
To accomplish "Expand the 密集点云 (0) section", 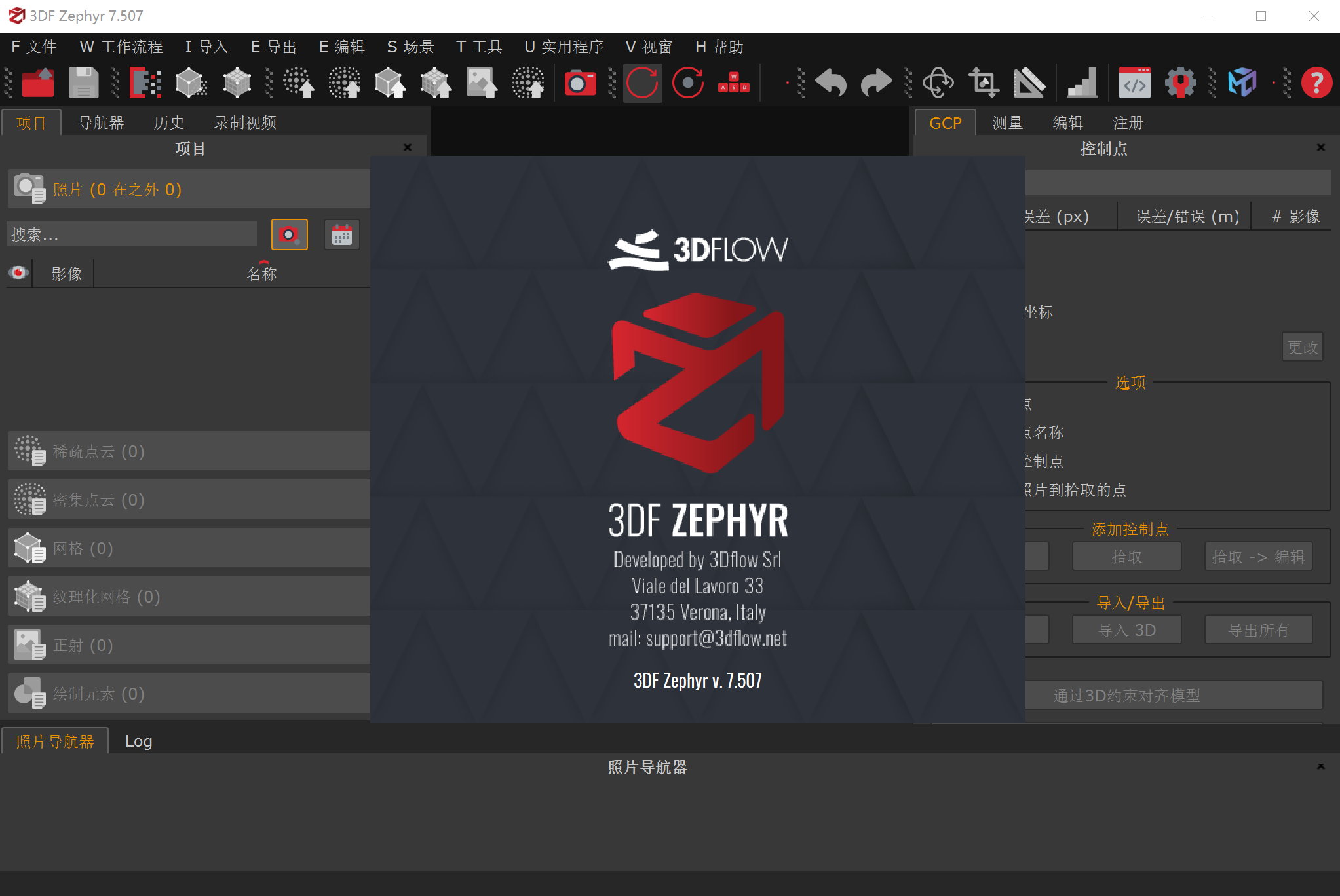I will pyautogui.click(x=189, y=499).
